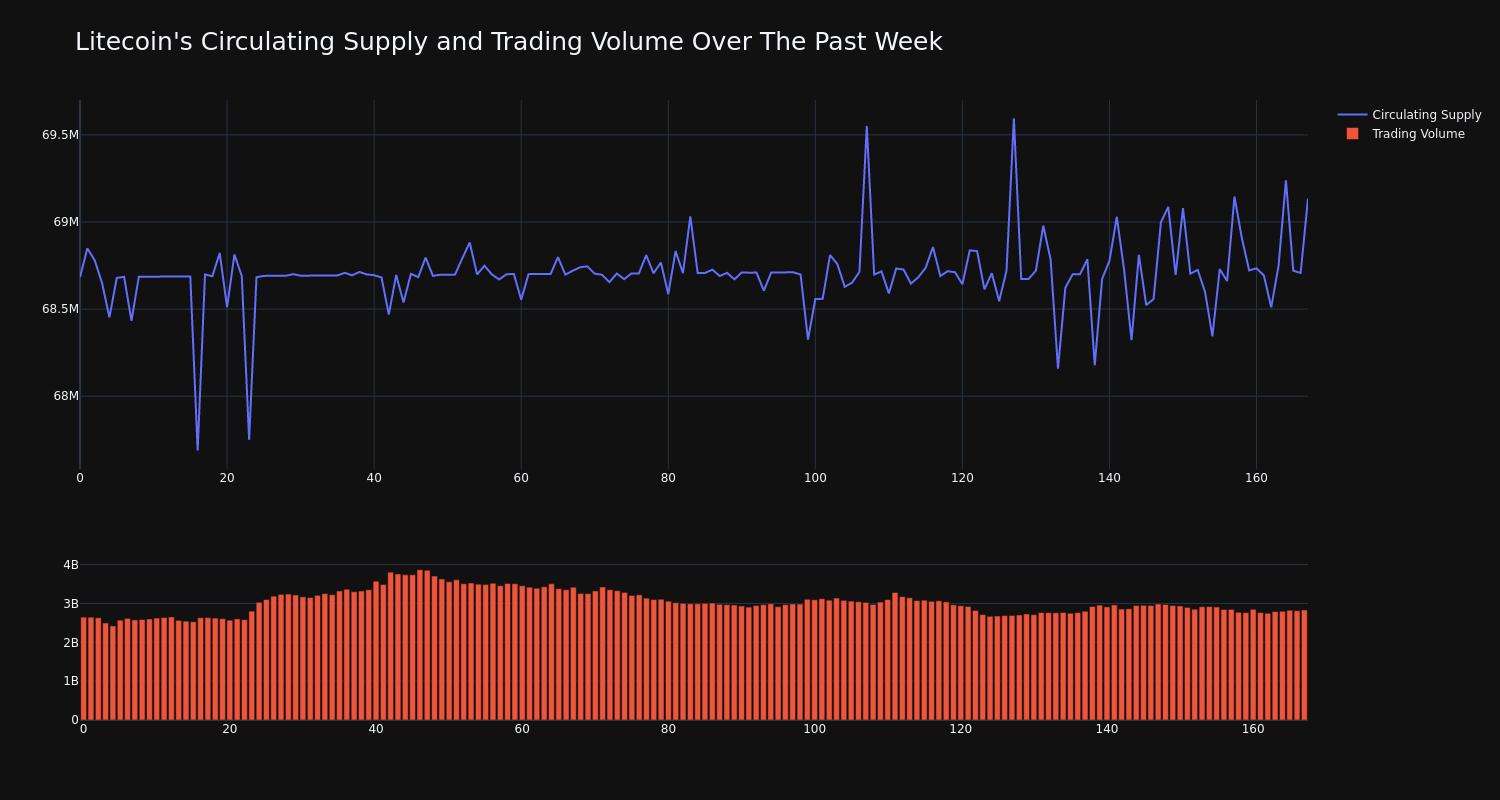This screenshot has width=1500, height=800.
Task: Click the supply line's highest peak near 127
Action: [1013, 120]
